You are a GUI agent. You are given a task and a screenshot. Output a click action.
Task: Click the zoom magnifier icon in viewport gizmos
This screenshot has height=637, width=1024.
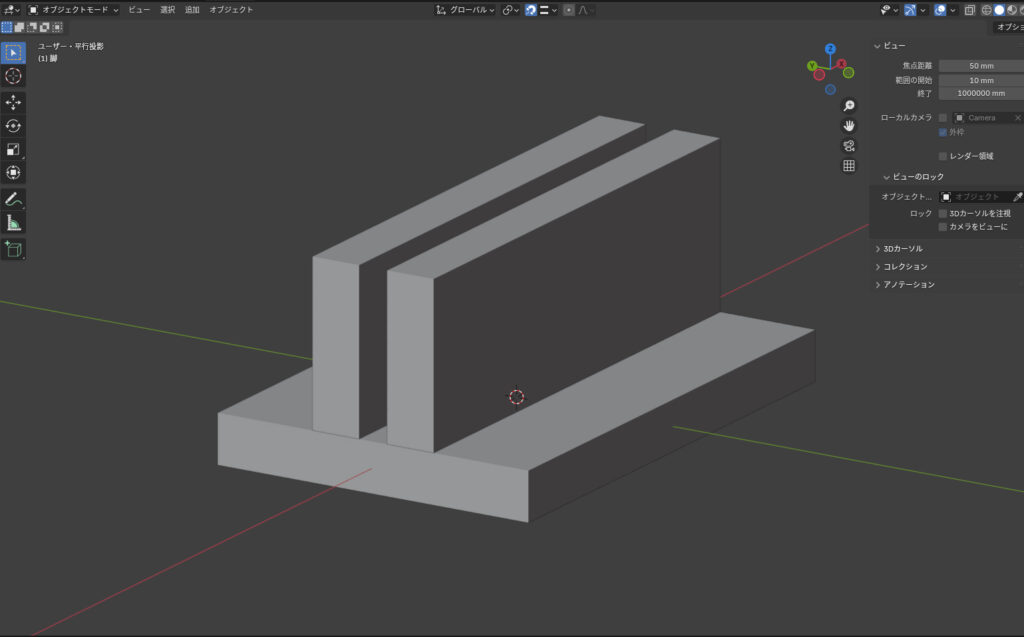point(849,105)
